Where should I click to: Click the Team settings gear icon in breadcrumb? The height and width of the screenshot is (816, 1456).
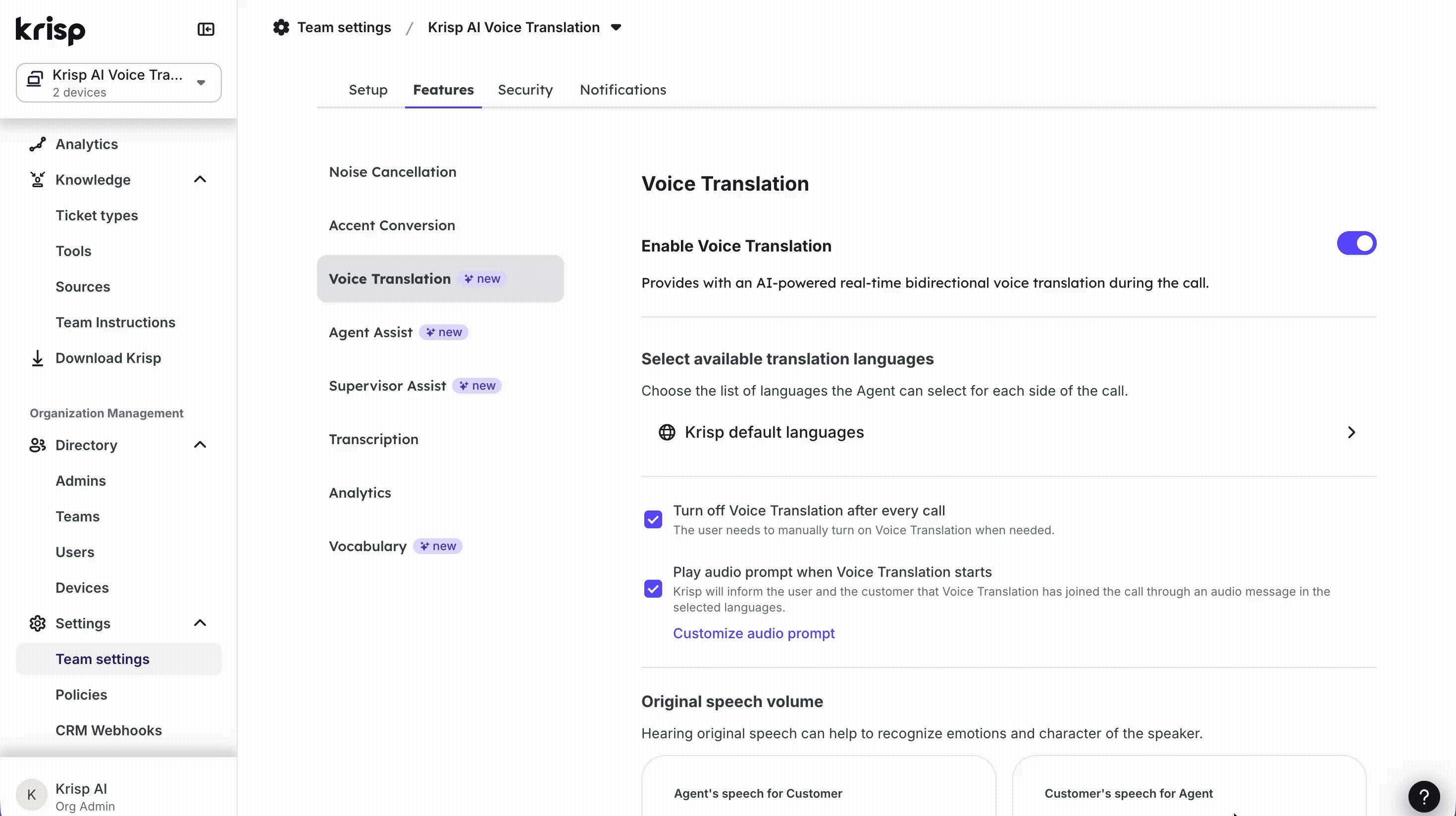click(281, 27)
